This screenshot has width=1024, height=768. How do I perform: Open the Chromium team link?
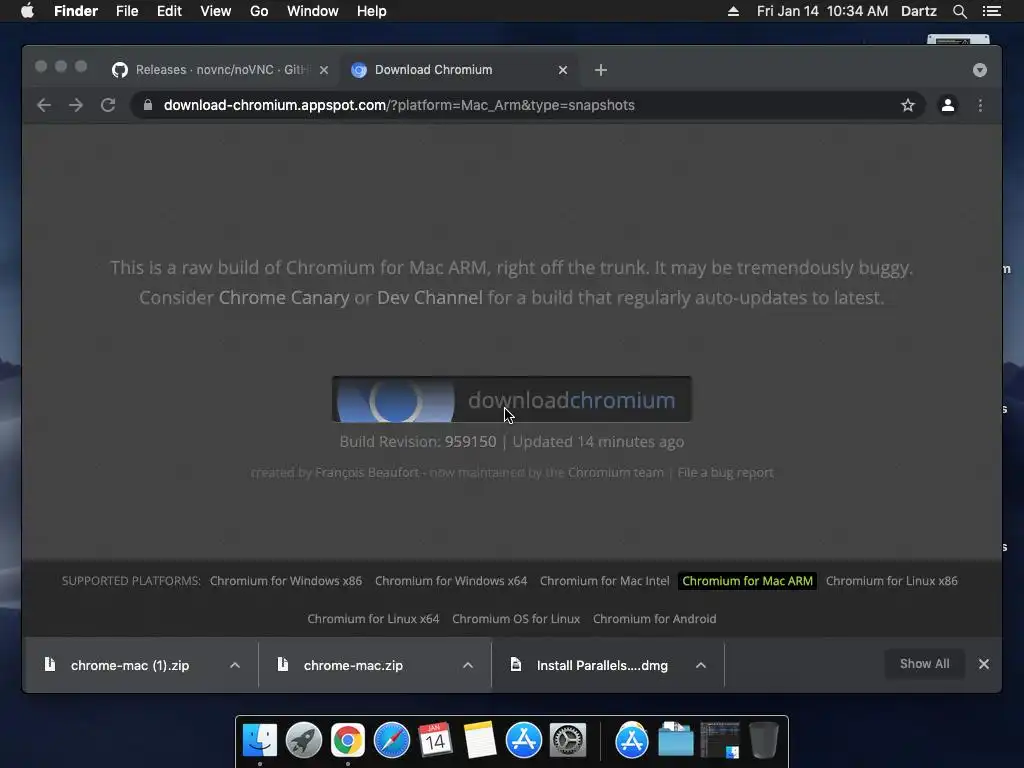click(615, 472)
